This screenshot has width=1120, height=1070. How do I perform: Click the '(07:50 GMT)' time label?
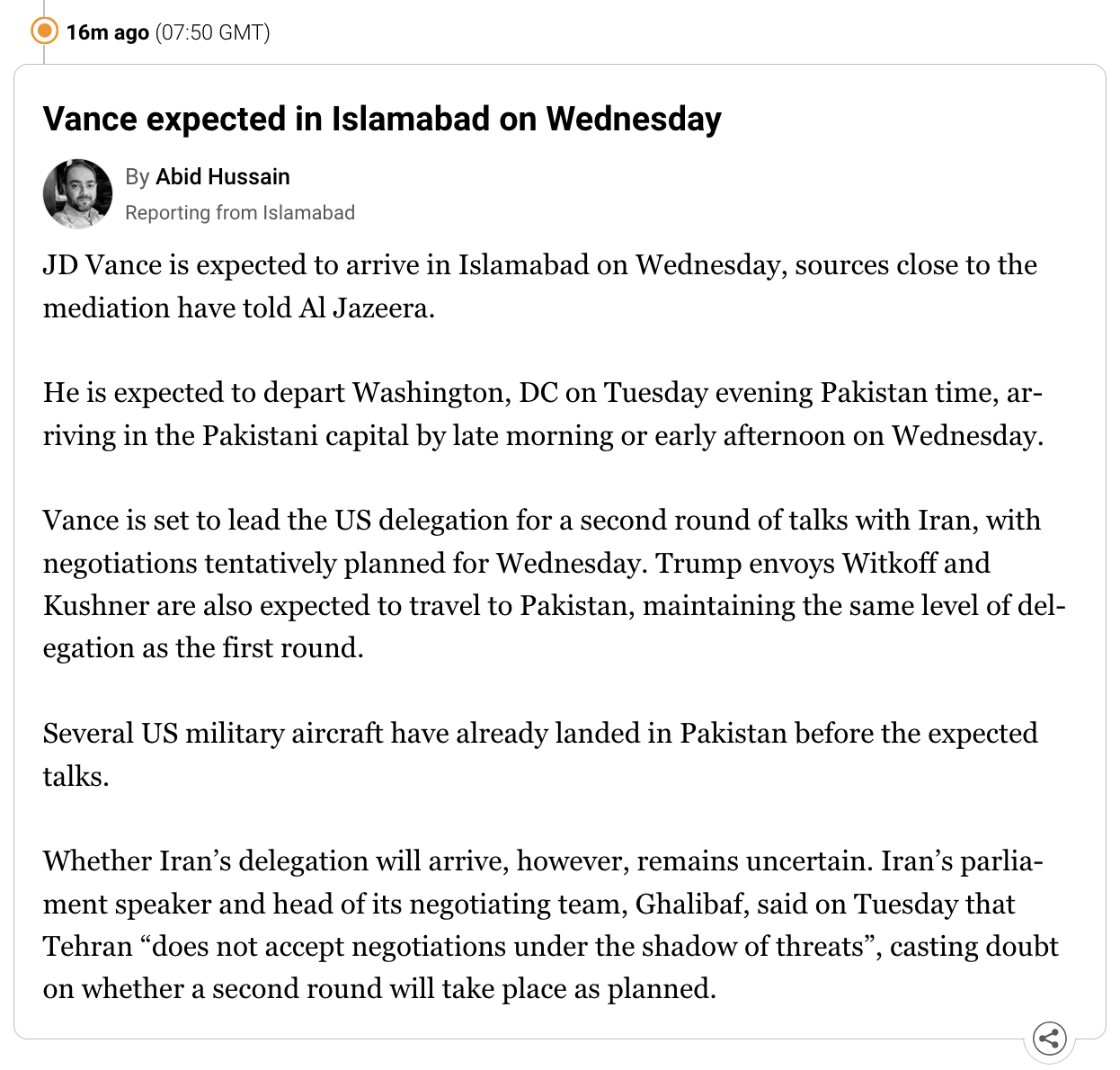pyautogui.click(x=212, y=32)
